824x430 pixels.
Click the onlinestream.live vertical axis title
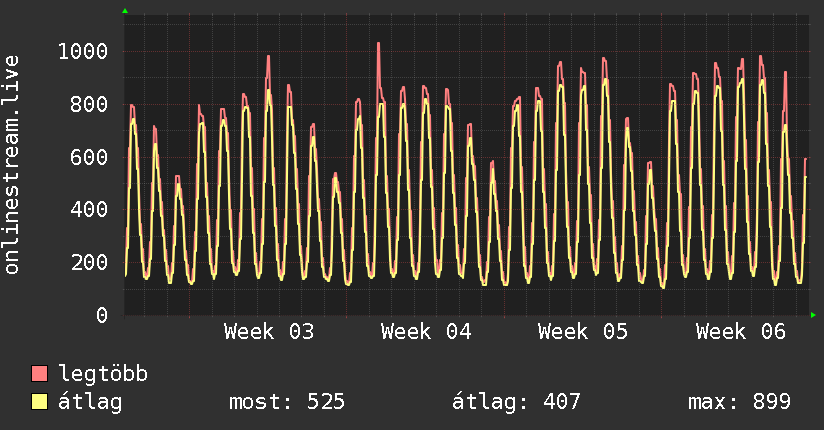[12, 165]
